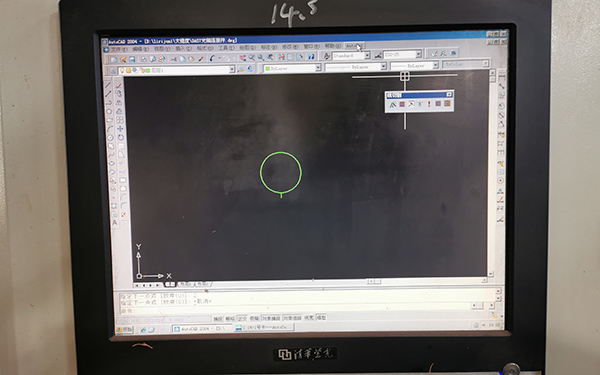This screenshot has height=375, width=600.
Task: Toggle the 对象捕捉 (Object Snap) status button
Action: coord(271,318)
